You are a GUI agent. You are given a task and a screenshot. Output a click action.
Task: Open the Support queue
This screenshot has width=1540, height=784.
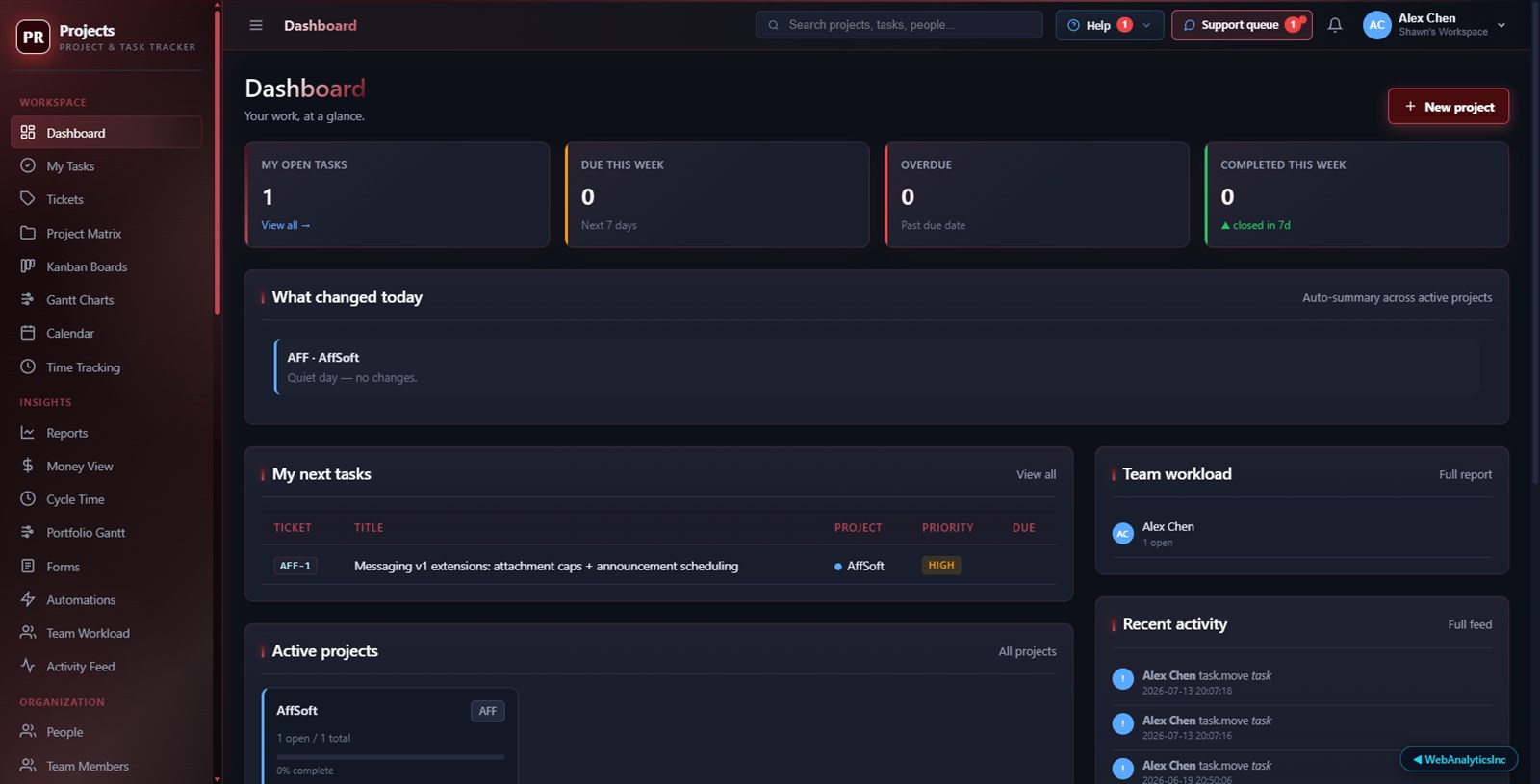tap(1242, 25)
